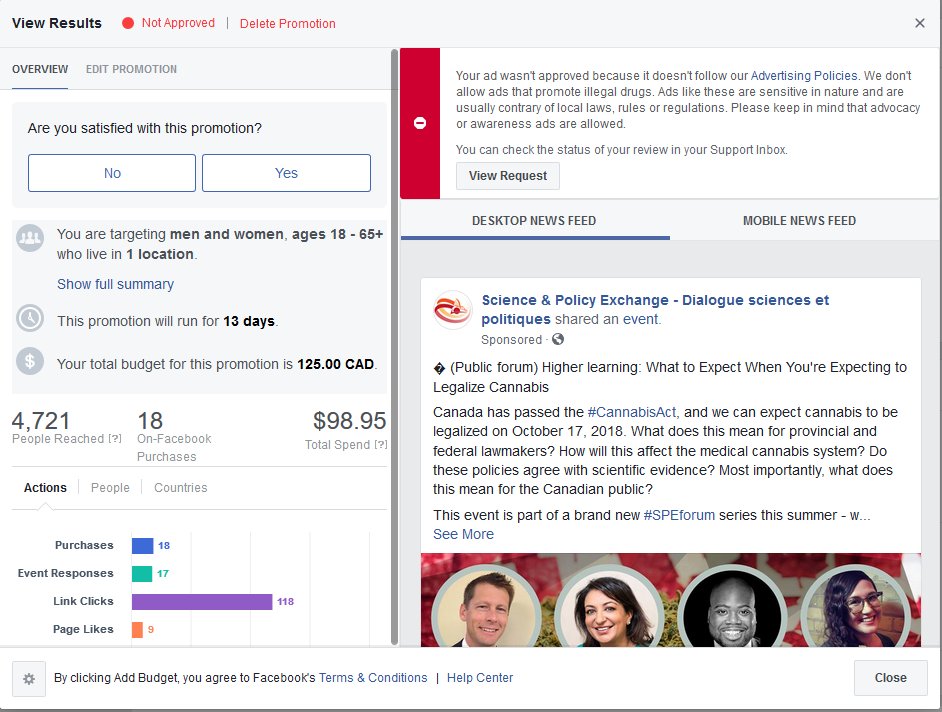This screenshot has height=712, width=942.
Task: Click the 4,721 People Reached value
Action: [41, 420]
